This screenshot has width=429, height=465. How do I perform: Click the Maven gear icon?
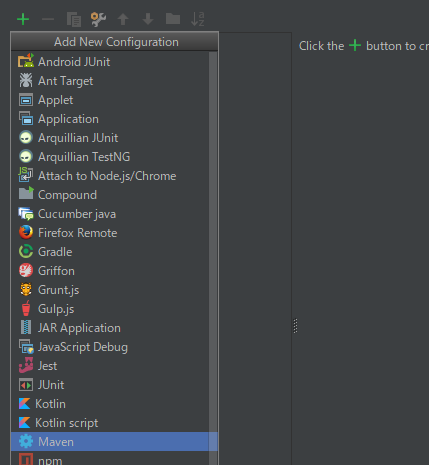pos(26,442)
